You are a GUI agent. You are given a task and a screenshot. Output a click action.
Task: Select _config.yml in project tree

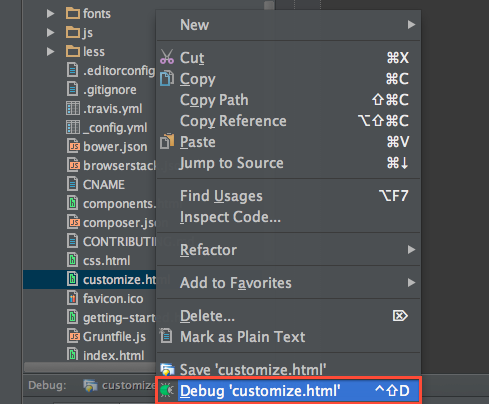pyautogui.click(x=115, y=128)
